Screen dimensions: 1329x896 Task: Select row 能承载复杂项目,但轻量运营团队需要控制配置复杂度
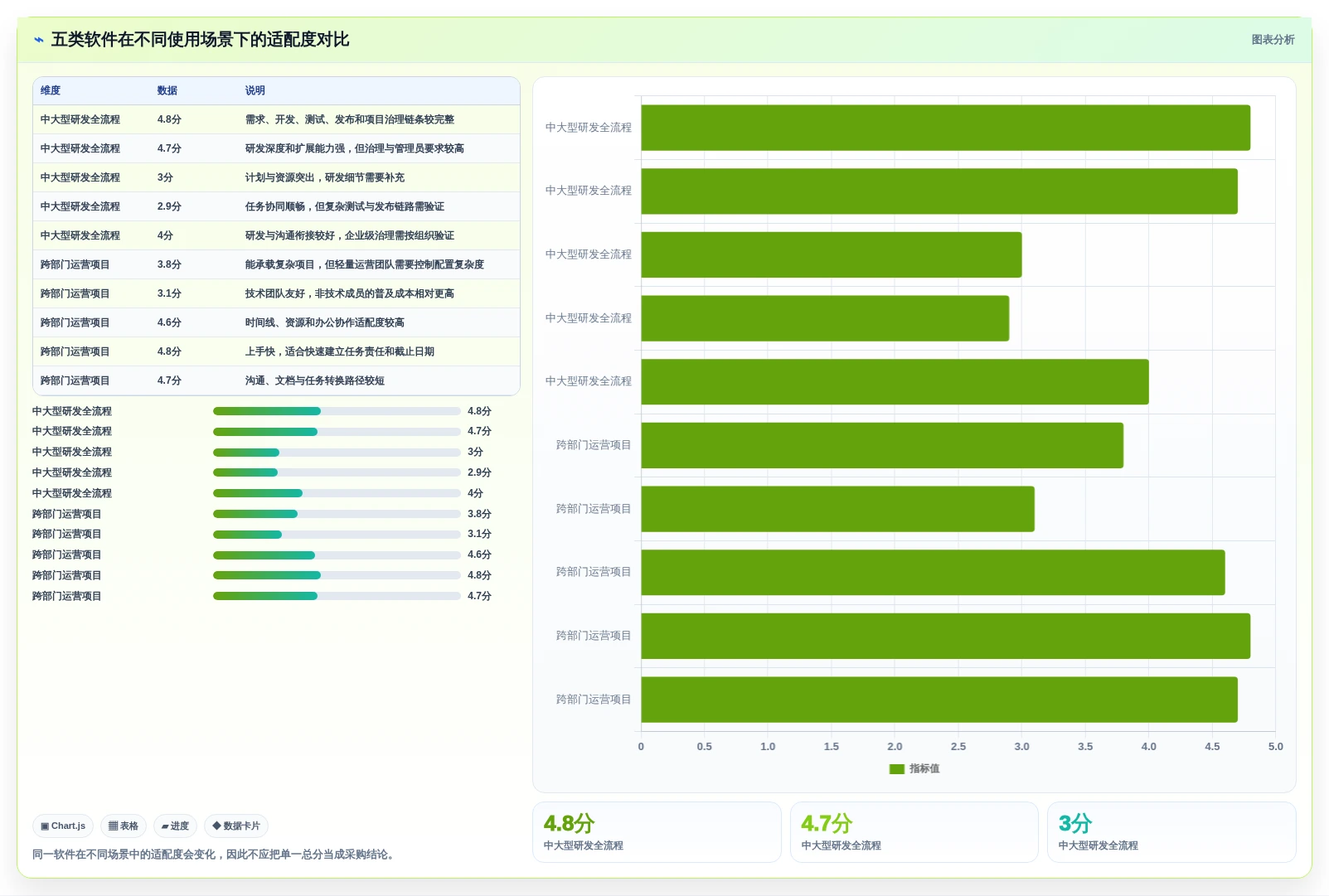pyautogui.click(x=276, y=264)
